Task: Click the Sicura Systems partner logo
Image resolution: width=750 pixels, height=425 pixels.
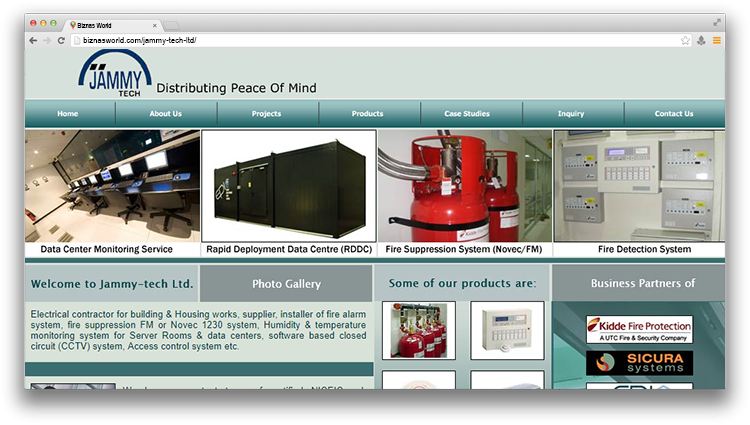Action: click(639, 362)
